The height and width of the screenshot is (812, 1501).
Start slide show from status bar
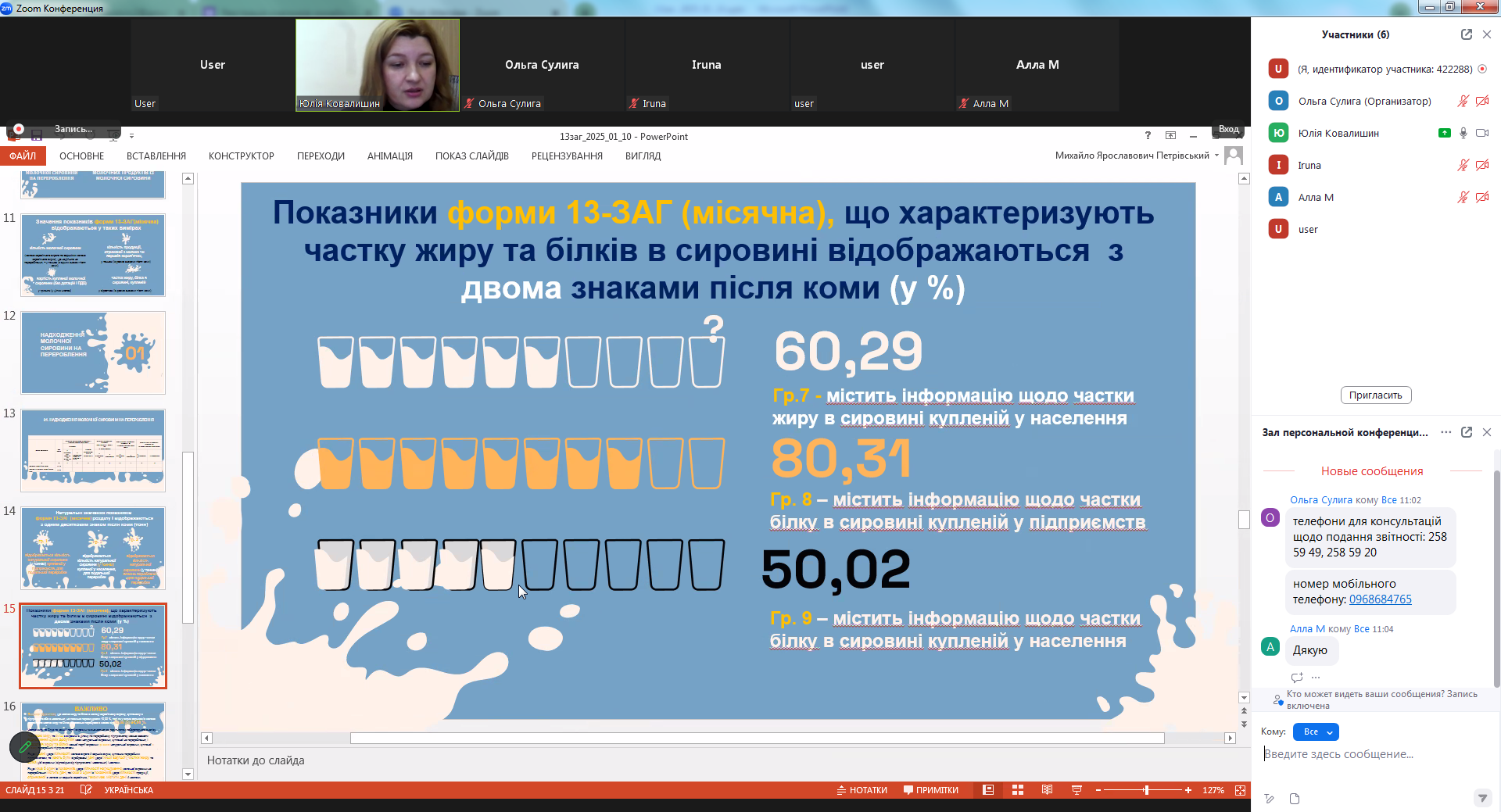pyautogui.click(x=1076, y=790)
